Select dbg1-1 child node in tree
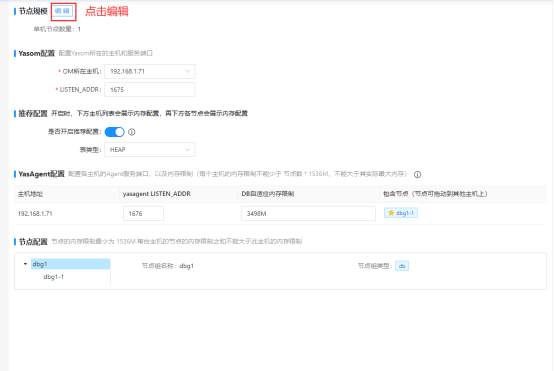554x371 pixels. click(54, 277)
